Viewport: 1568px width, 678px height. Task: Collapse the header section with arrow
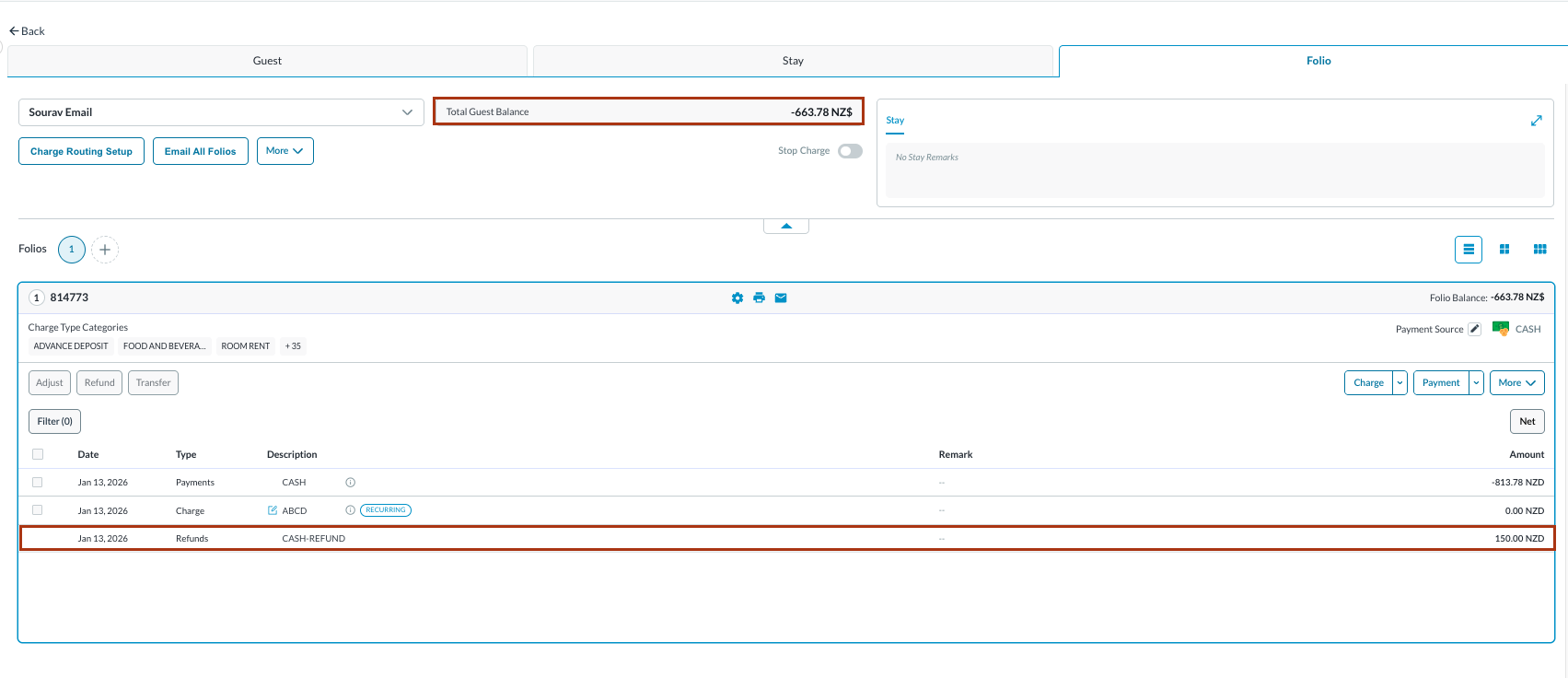(x=786, y=226)
